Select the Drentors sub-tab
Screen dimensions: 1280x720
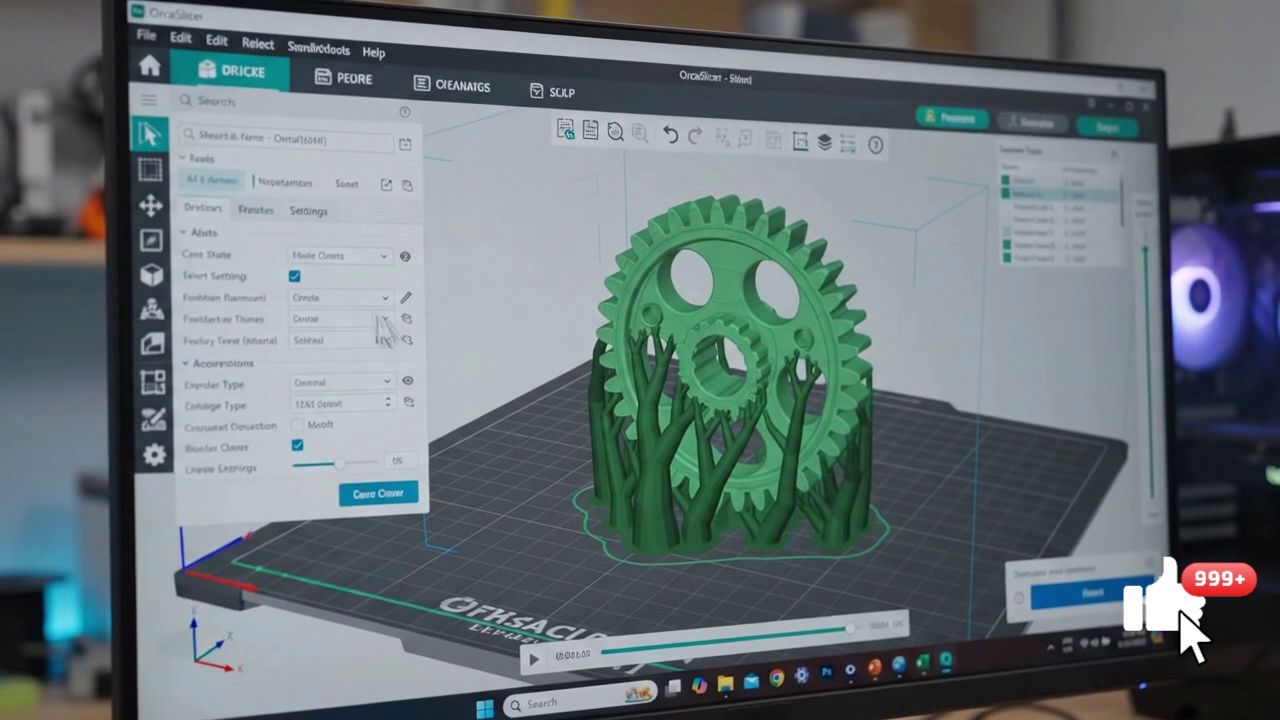coord(203,208)
